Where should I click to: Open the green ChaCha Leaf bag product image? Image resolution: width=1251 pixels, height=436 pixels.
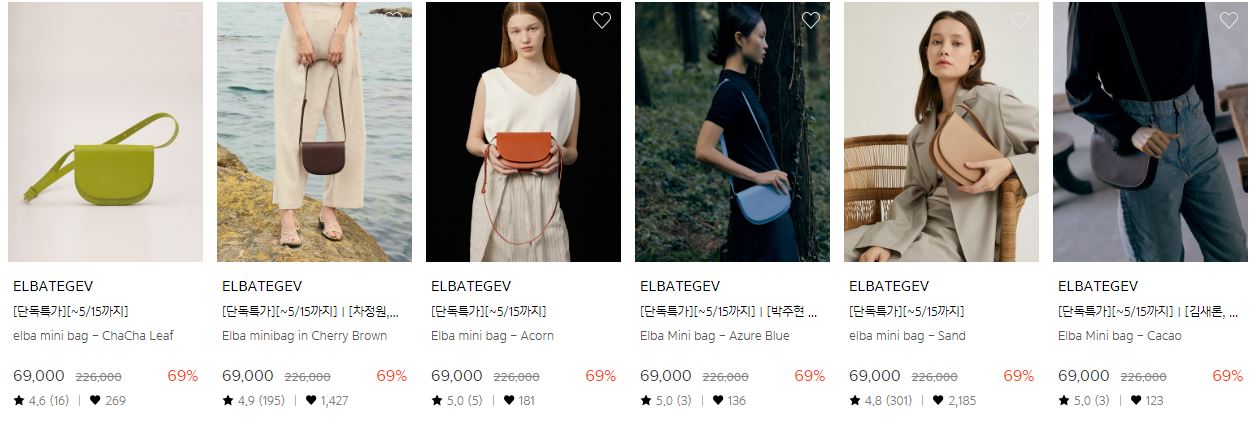click(105, 132)
